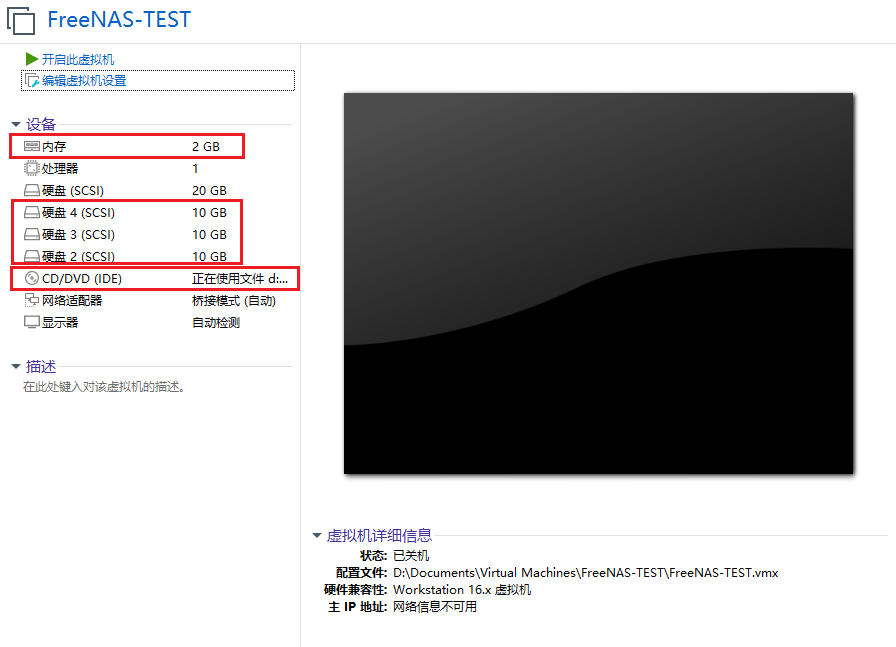Select the 显示器 label
Image resolution: width=896 pixels, height=647 pixels.
tap(60, 322)
